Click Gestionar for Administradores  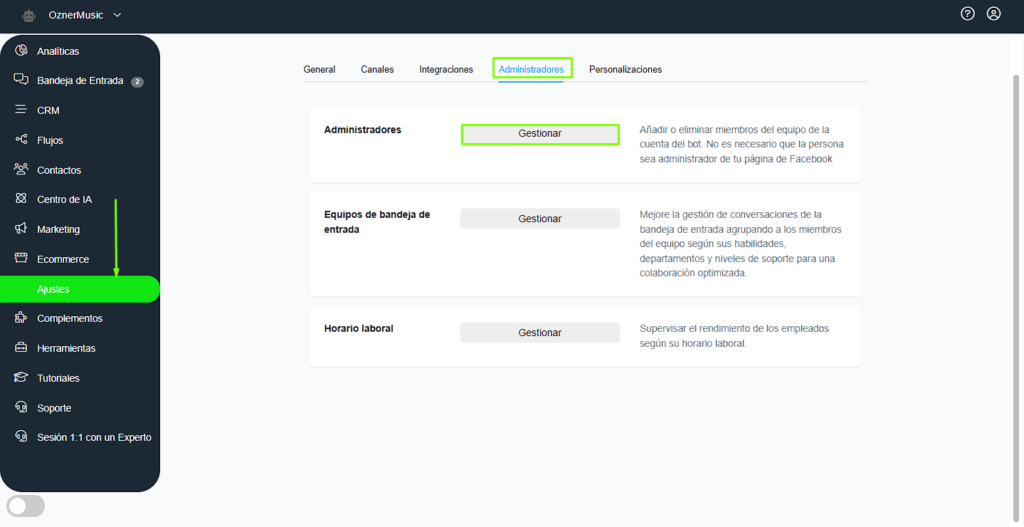pyautogui.click(x=540, y=134)
